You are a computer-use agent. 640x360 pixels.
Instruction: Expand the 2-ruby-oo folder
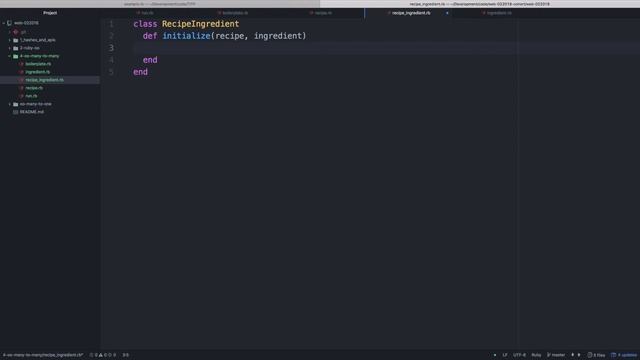coord(10,48)
